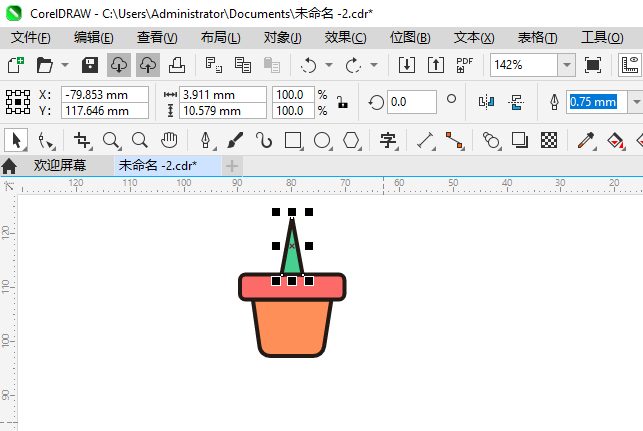Image resolution: width=643 pixels, height=431 pixels.
Task: Expand the Open recent files arrow
Action: [x=65, y=65]
